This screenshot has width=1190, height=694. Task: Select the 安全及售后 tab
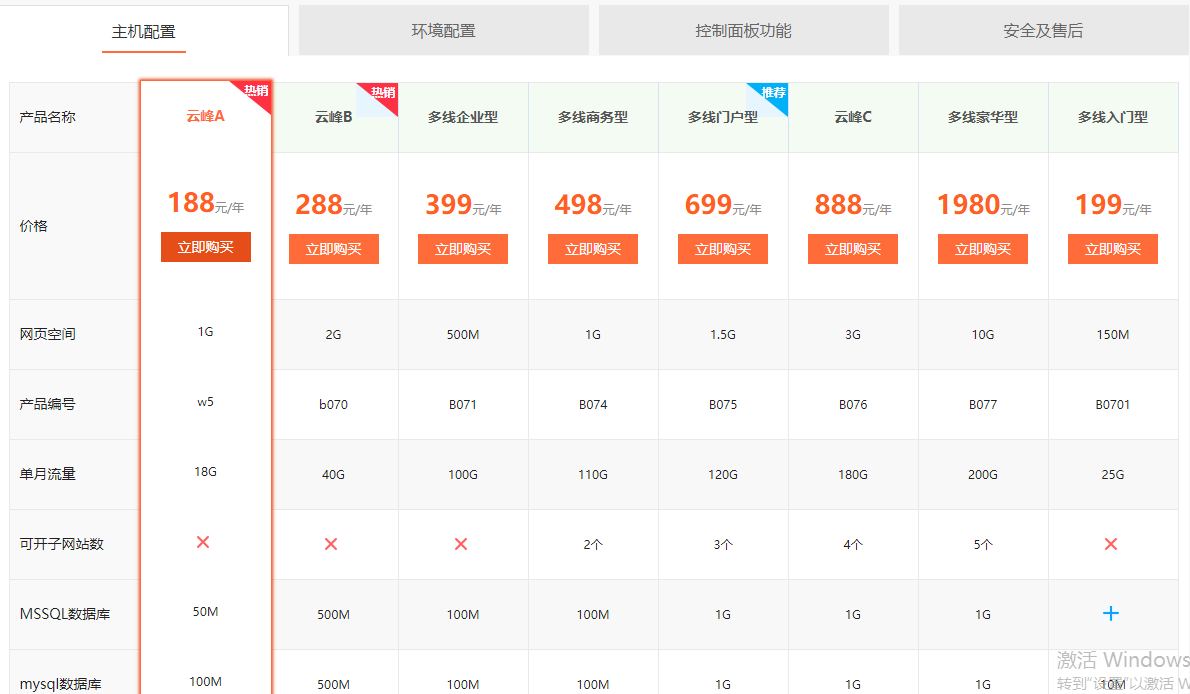pos(1043,31)
